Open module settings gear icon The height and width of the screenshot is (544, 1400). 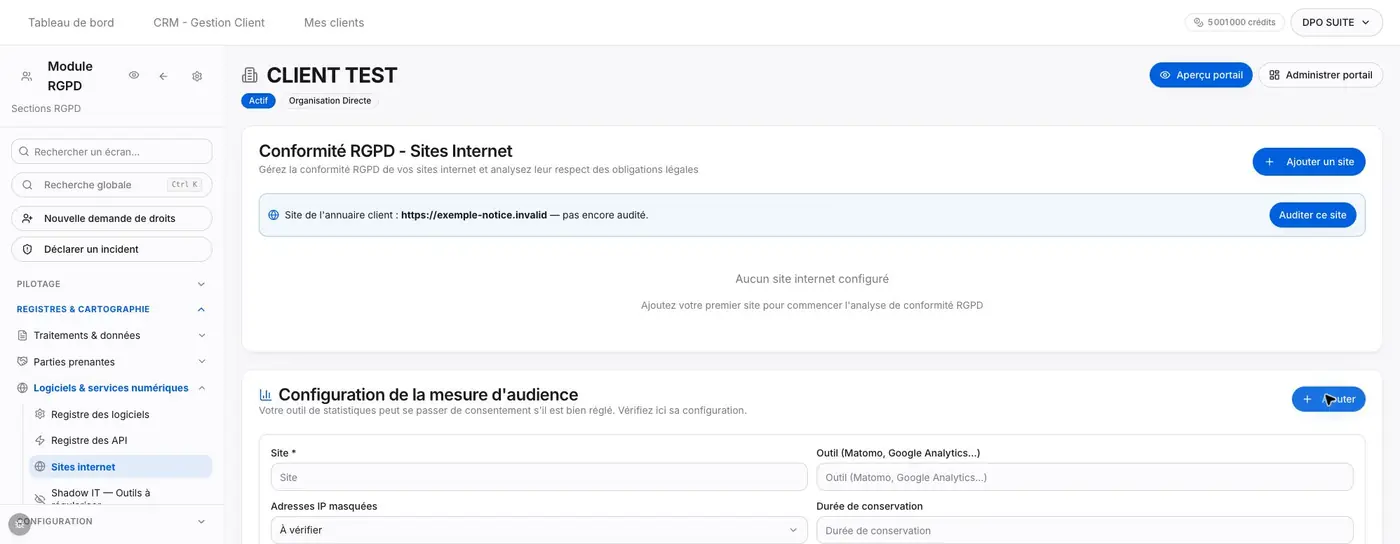[197, 76]
